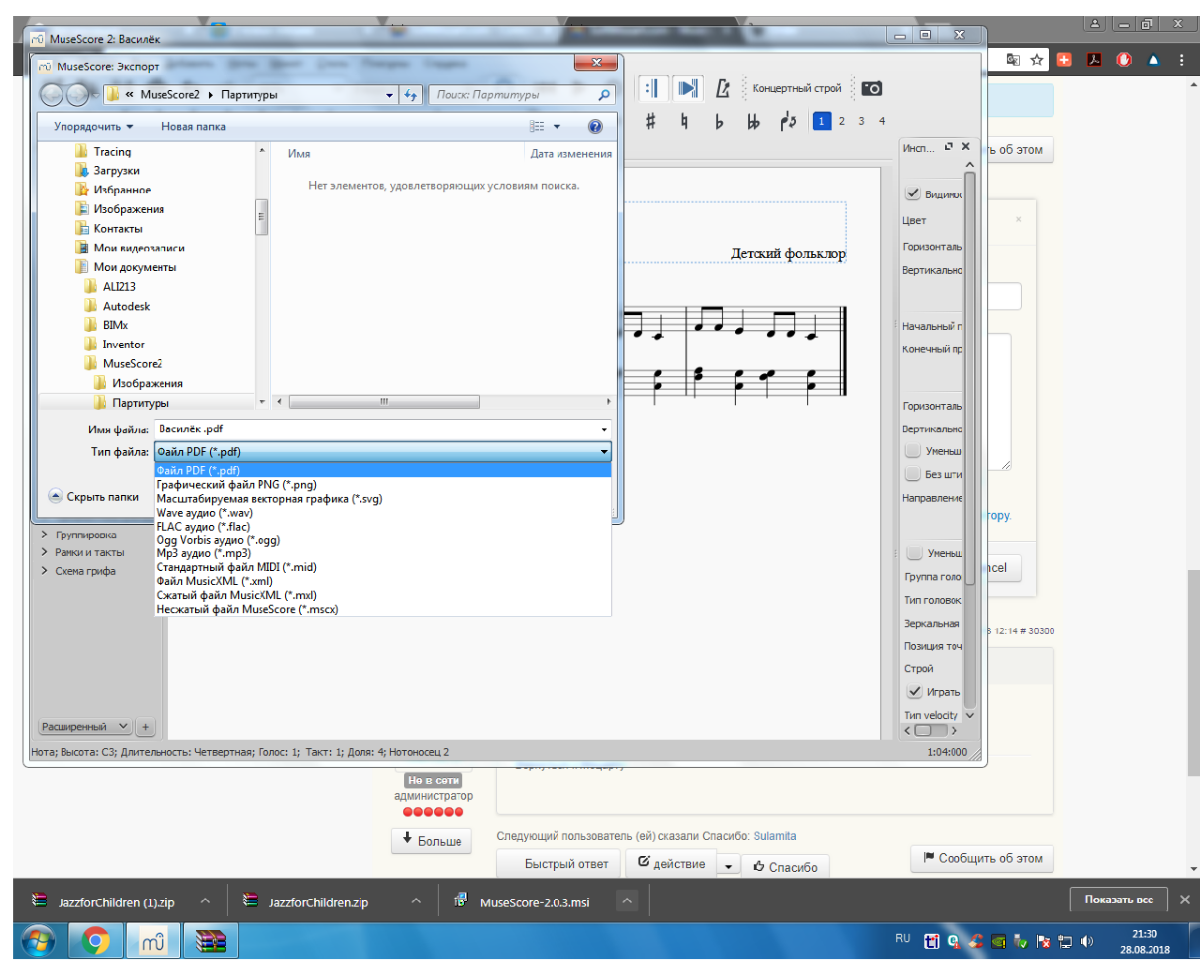Click the taskbar volume icon

click(x=1087, y=941)
